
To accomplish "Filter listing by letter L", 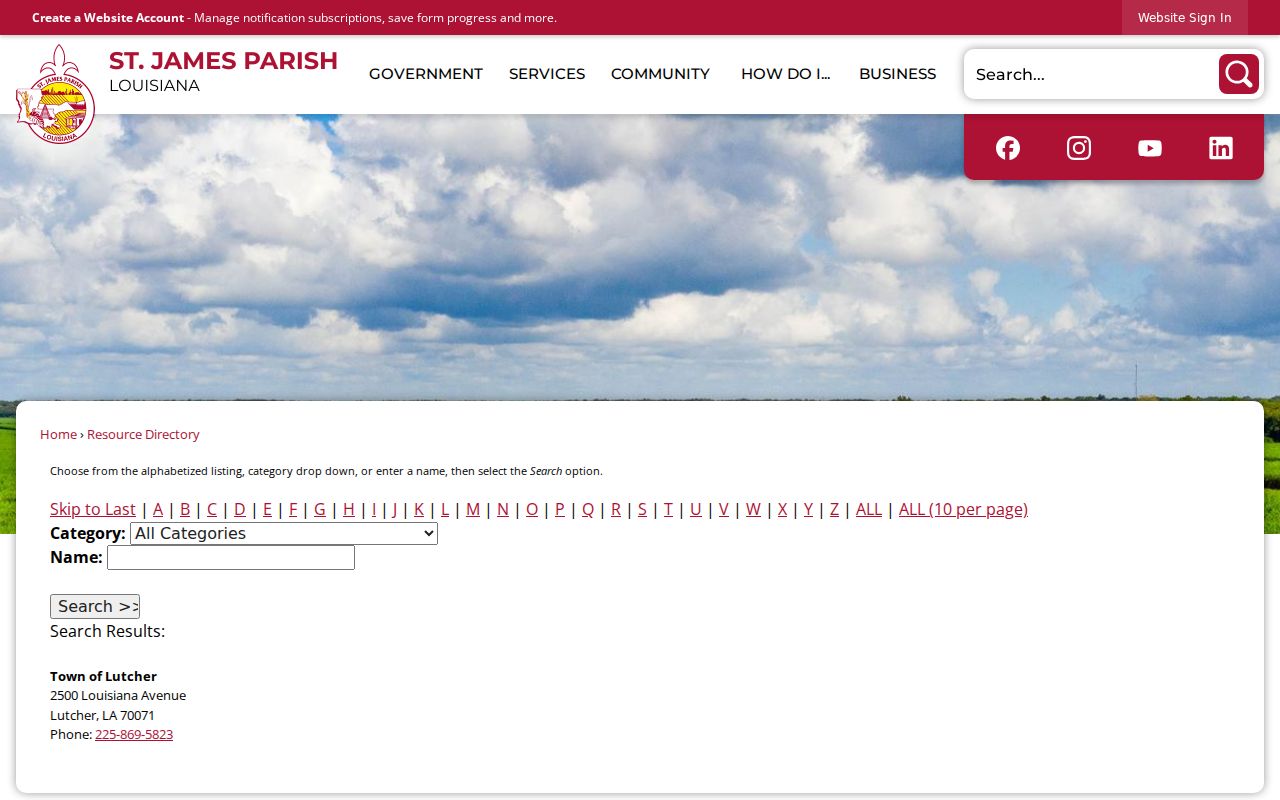I will (x=445, y=510).
